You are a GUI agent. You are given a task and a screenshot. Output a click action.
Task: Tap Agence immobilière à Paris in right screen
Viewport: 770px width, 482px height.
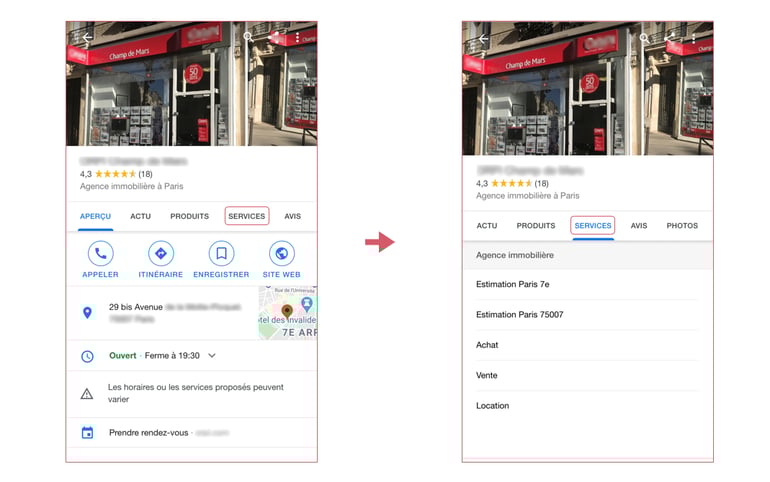pos(527,195)
